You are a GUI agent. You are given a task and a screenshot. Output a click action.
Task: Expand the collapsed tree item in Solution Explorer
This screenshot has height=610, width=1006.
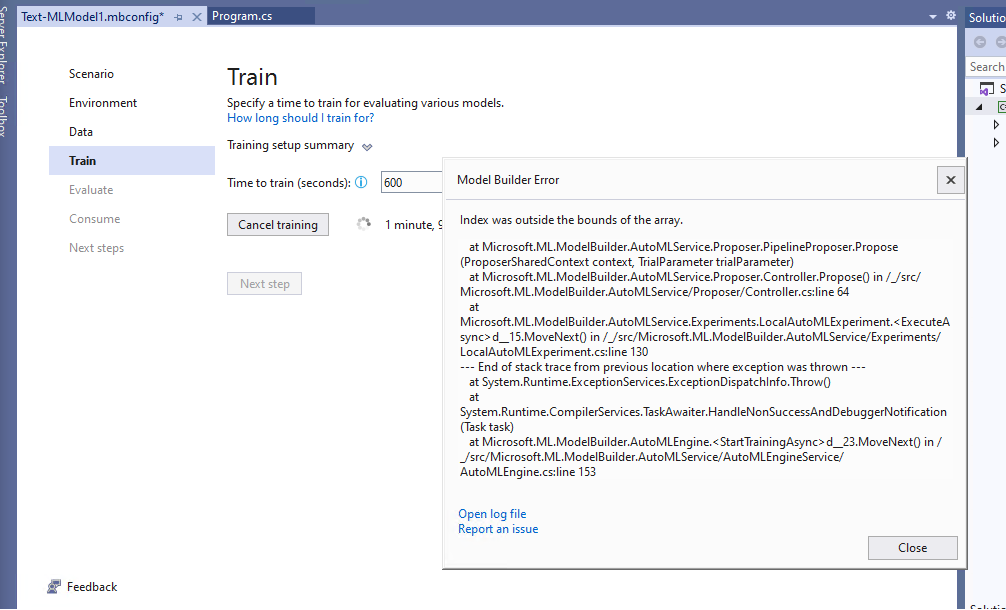[996, 124]
